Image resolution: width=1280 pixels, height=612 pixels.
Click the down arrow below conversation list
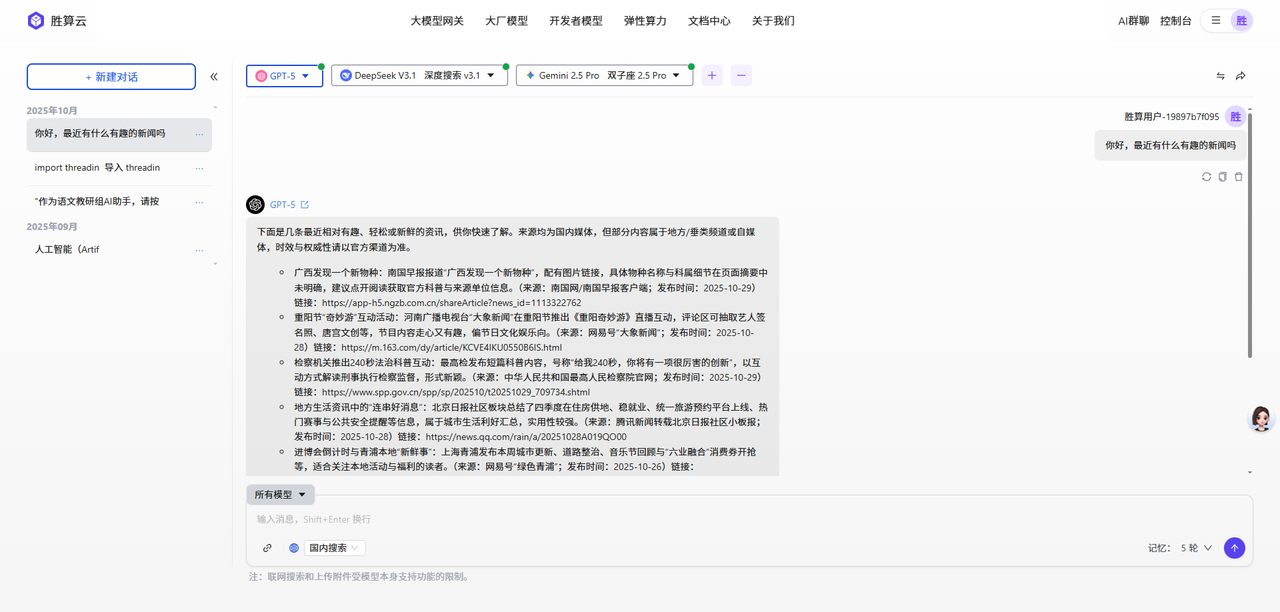click(215, 264)
